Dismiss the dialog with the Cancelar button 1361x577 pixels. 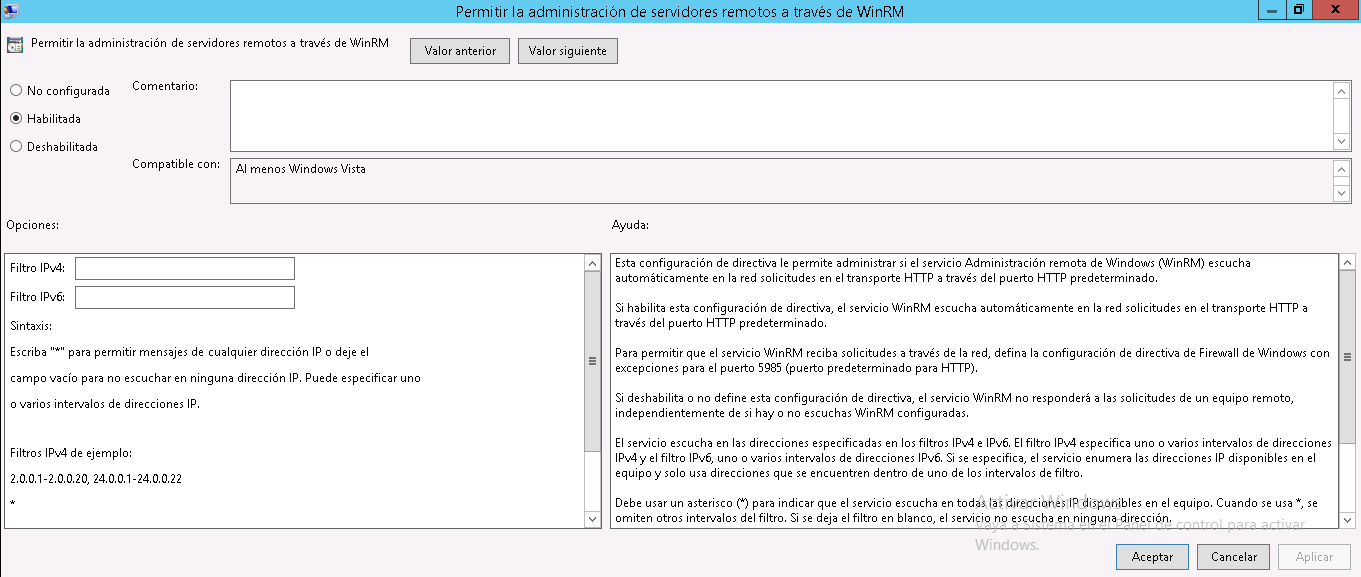tap(1233, 557)
